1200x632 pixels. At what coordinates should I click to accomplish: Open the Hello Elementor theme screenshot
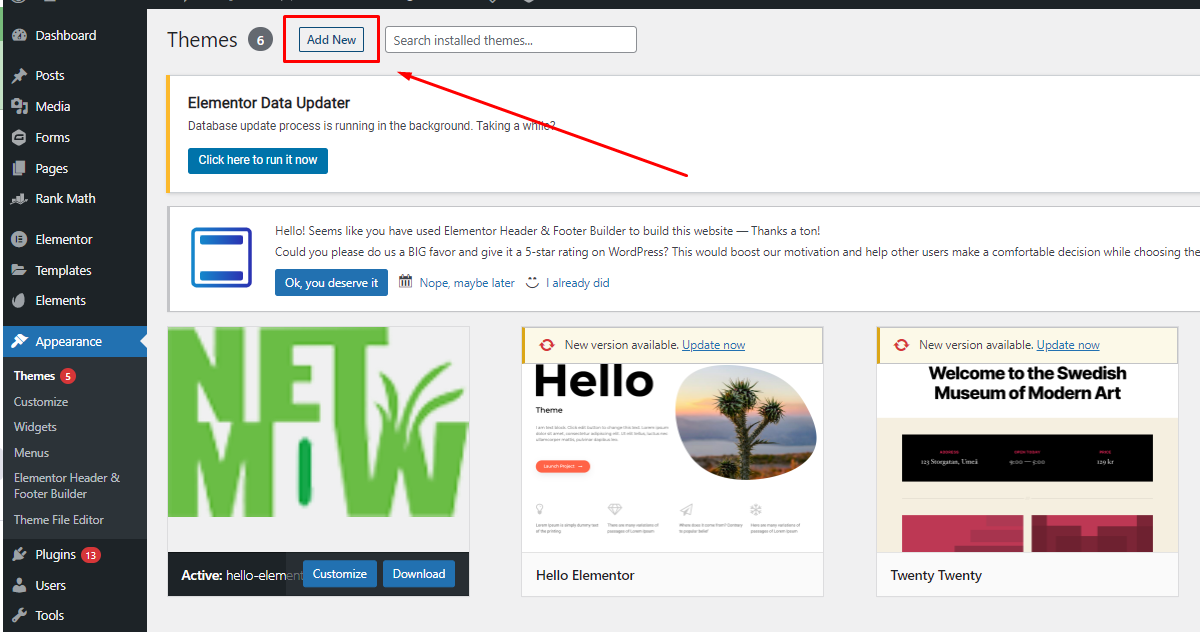[672, 458]
